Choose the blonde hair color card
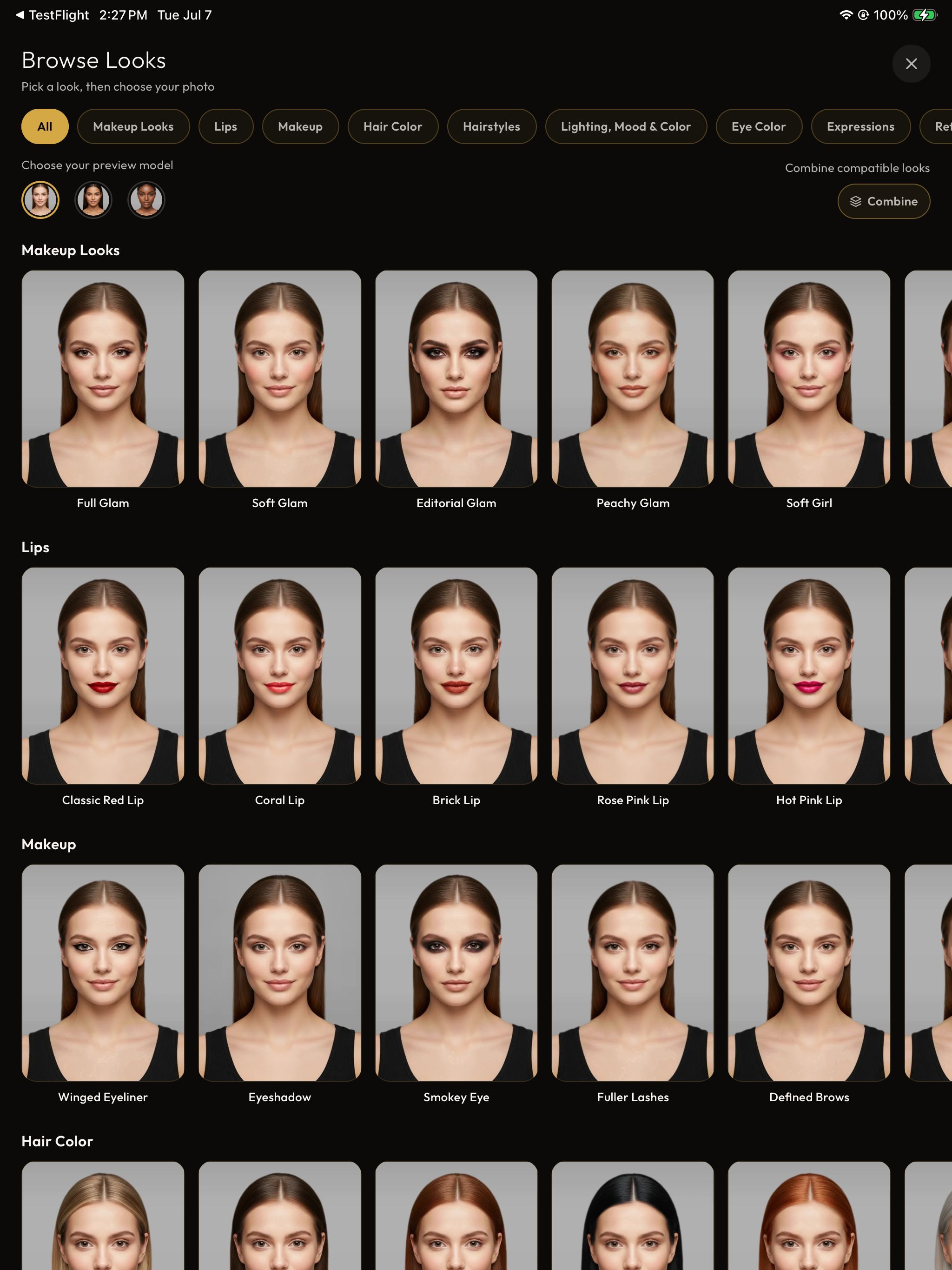The height and width of the screenshot is (1270, 952). (103, 1216)
